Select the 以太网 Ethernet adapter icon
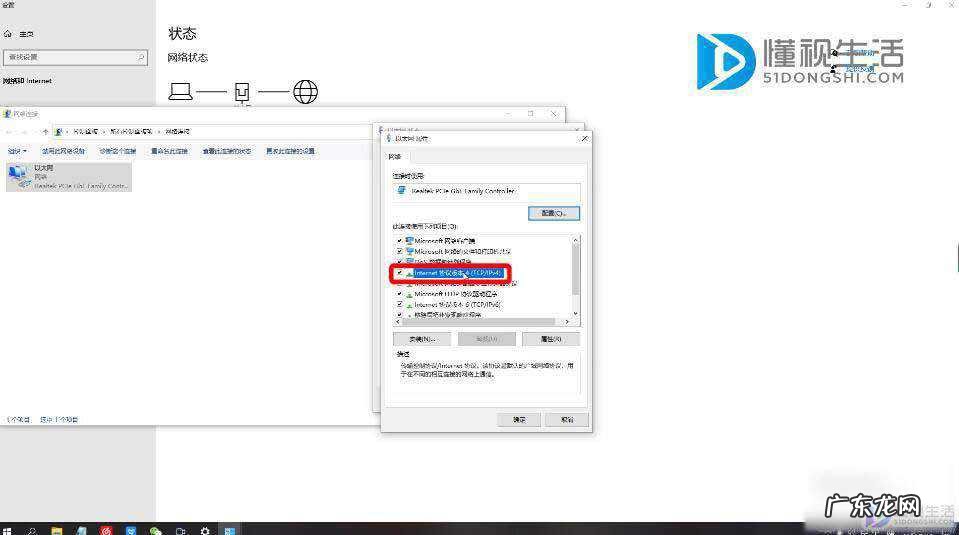 point(19,176)
